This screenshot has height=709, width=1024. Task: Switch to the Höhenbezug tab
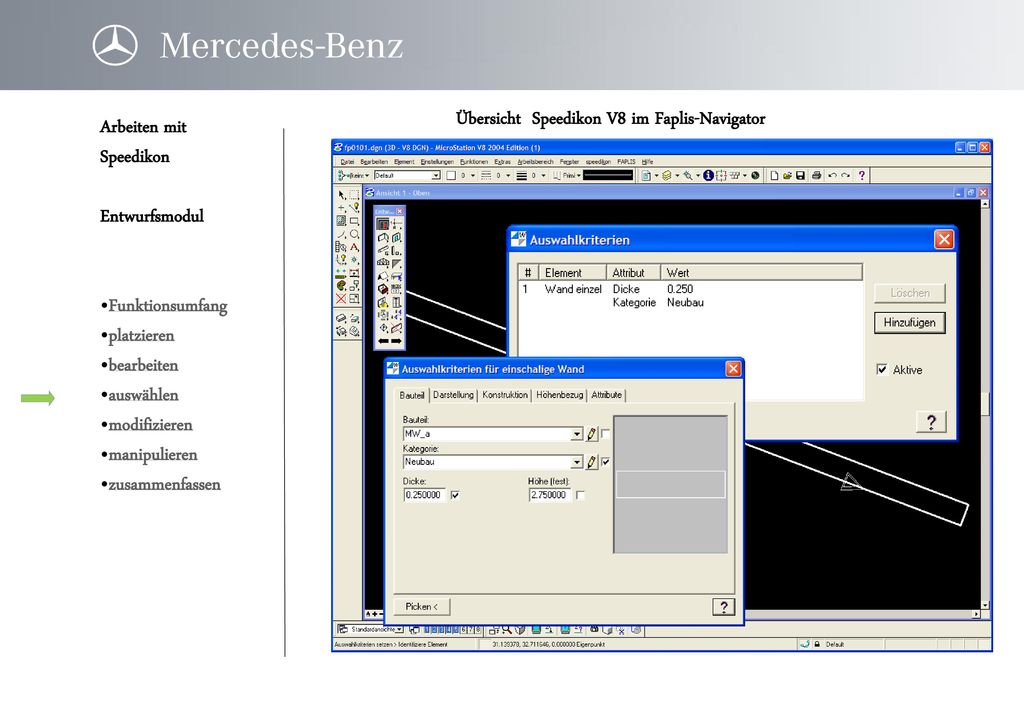(x=559, y=395)
